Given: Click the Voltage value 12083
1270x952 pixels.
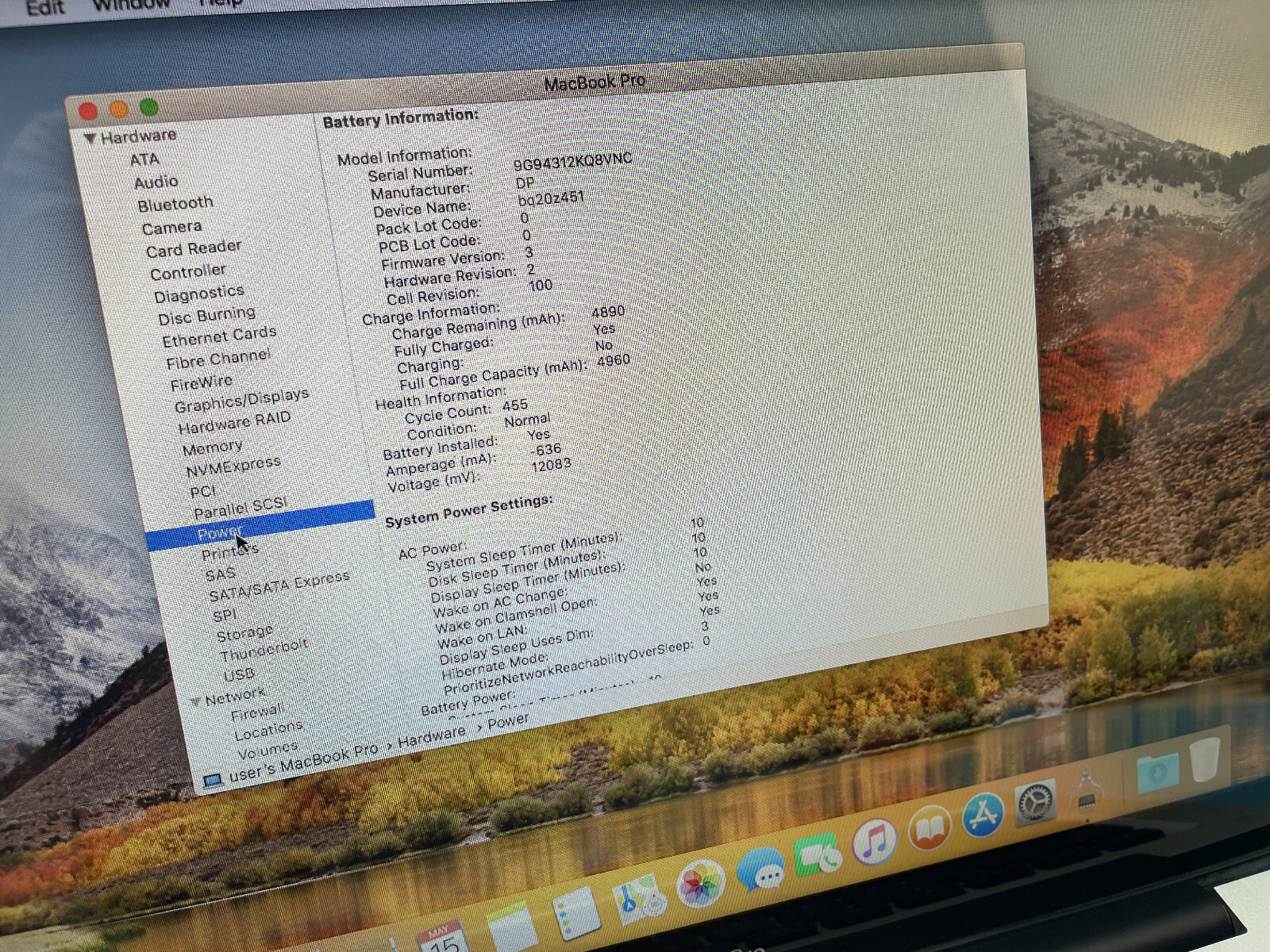Looking at the screenshot, I should [550, 466].
